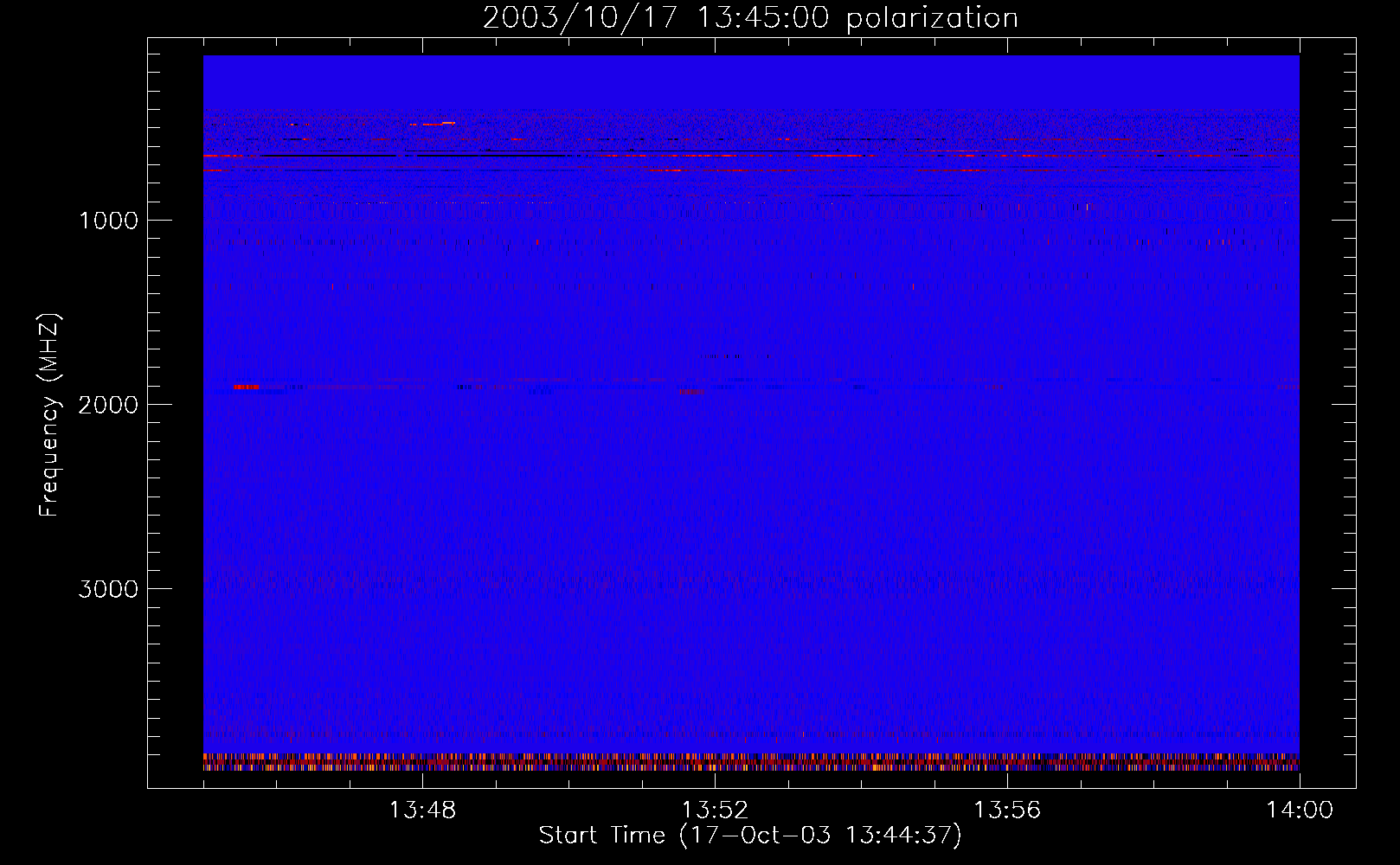Viewport: 1400px width, 865px height.
Task: Select the 3000 frequency axis label
Action: tap(108, 589)
